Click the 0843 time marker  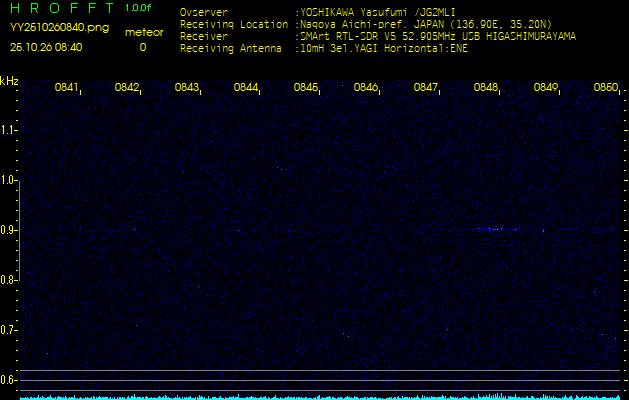point(187,87)
